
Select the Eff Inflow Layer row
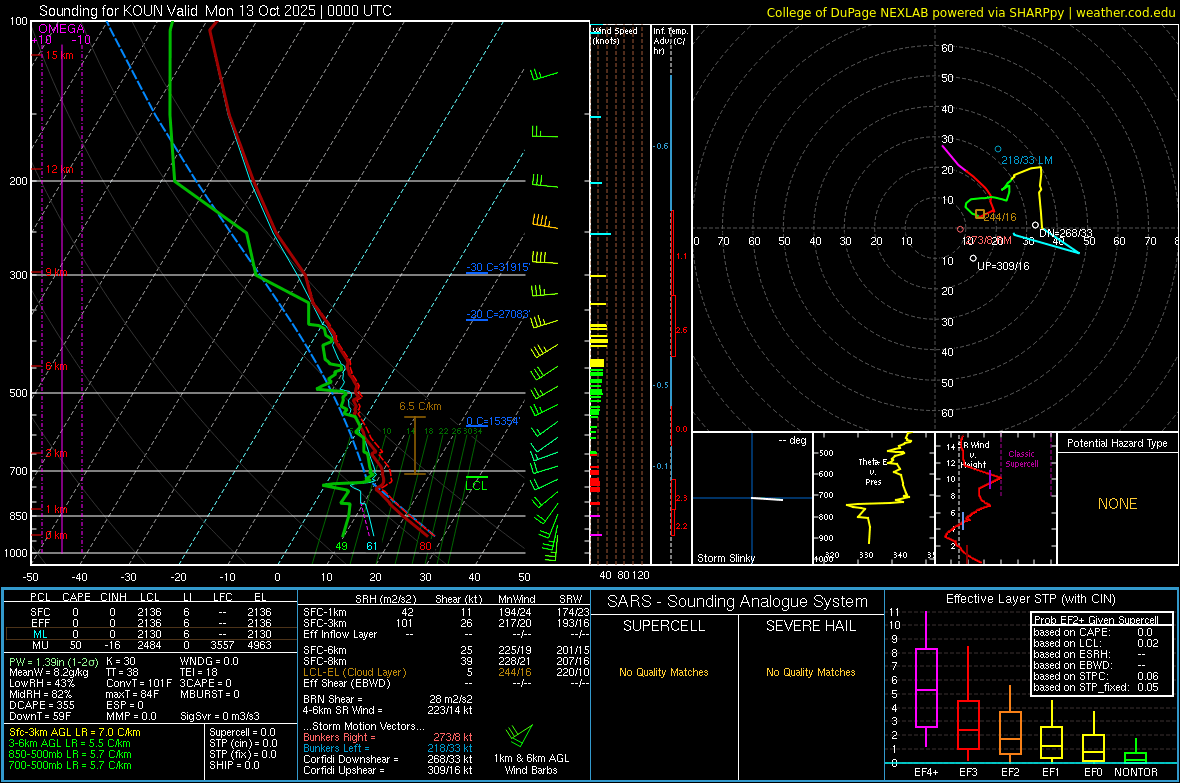(446, 634)
